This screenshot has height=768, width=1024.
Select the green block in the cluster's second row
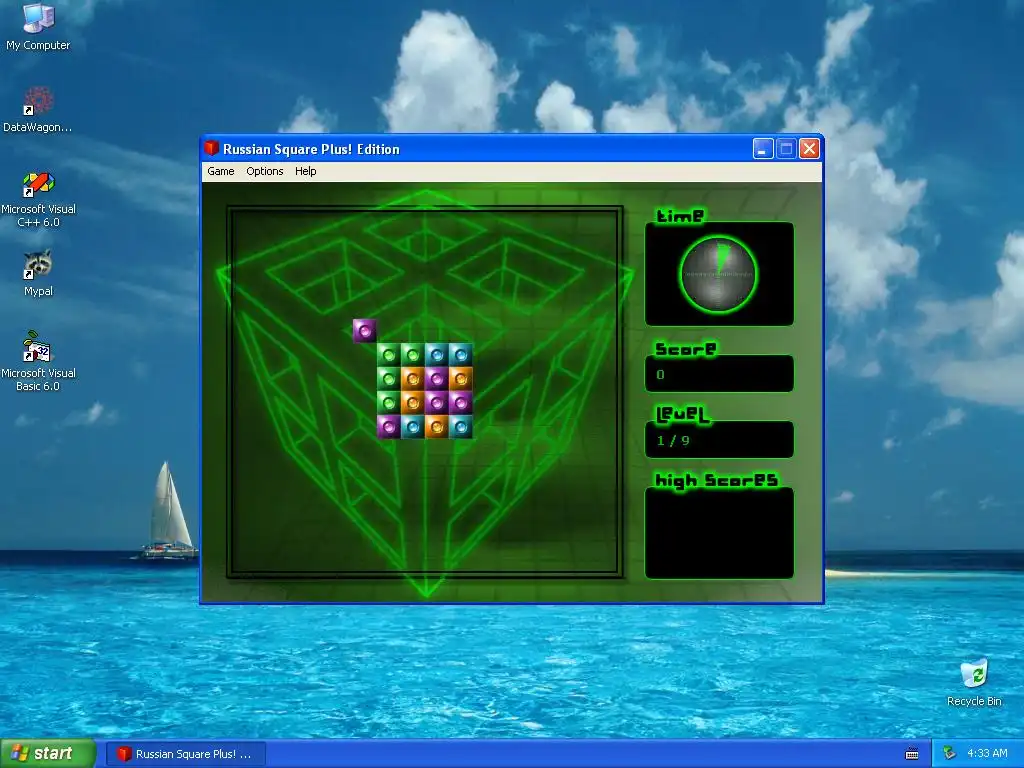coord(389,379)
